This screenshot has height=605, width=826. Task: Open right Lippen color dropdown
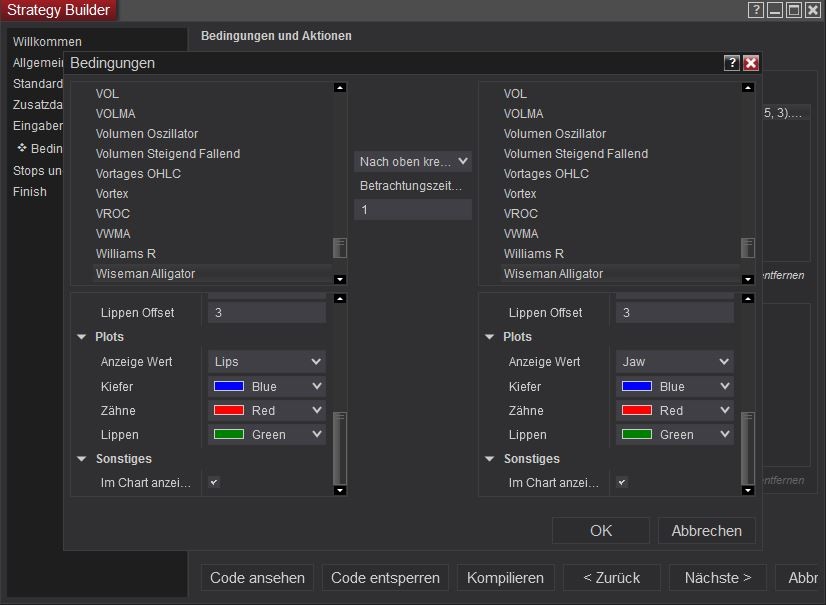tap(674, 435)
